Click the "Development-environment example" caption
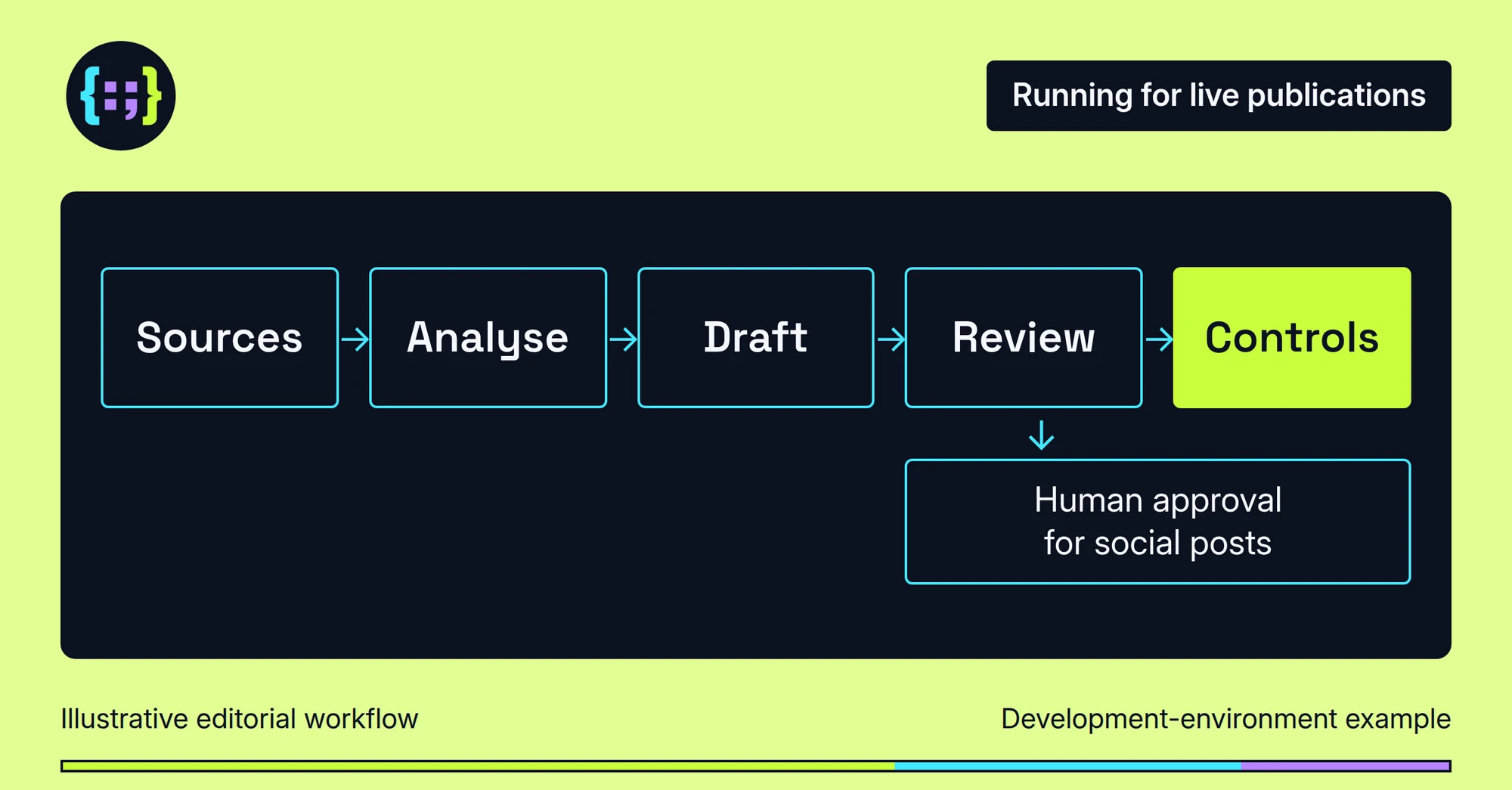This screenshot has width=1512, height=790. pyautogui.click(x=1226, y=719)
